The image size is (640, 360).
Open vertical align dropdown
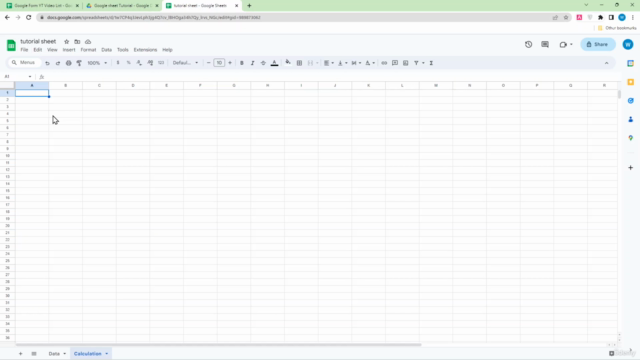342,63
